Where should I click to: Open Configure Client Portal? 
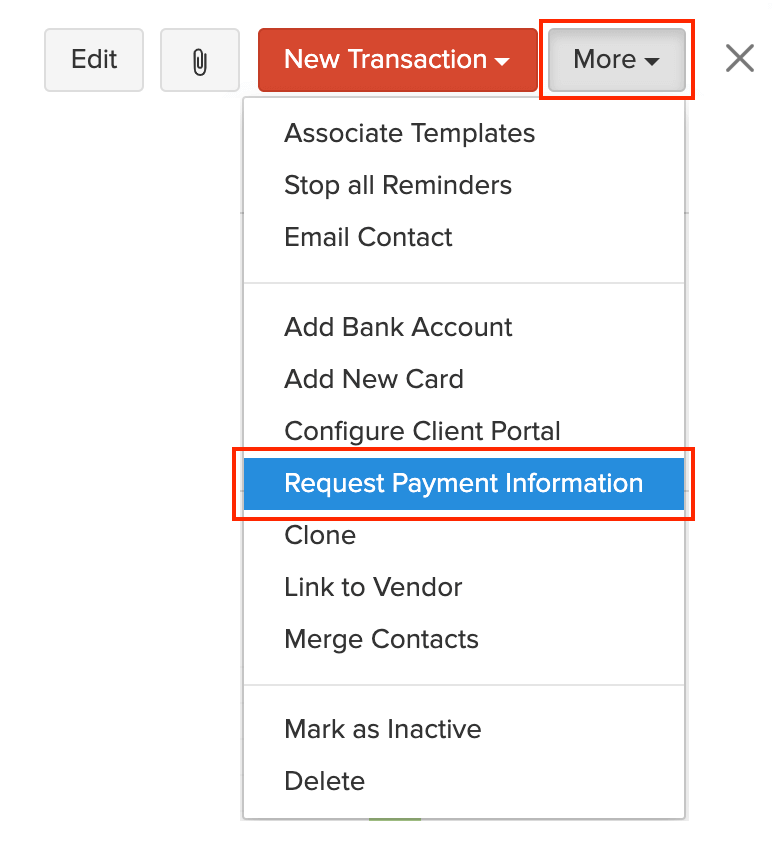422,431
